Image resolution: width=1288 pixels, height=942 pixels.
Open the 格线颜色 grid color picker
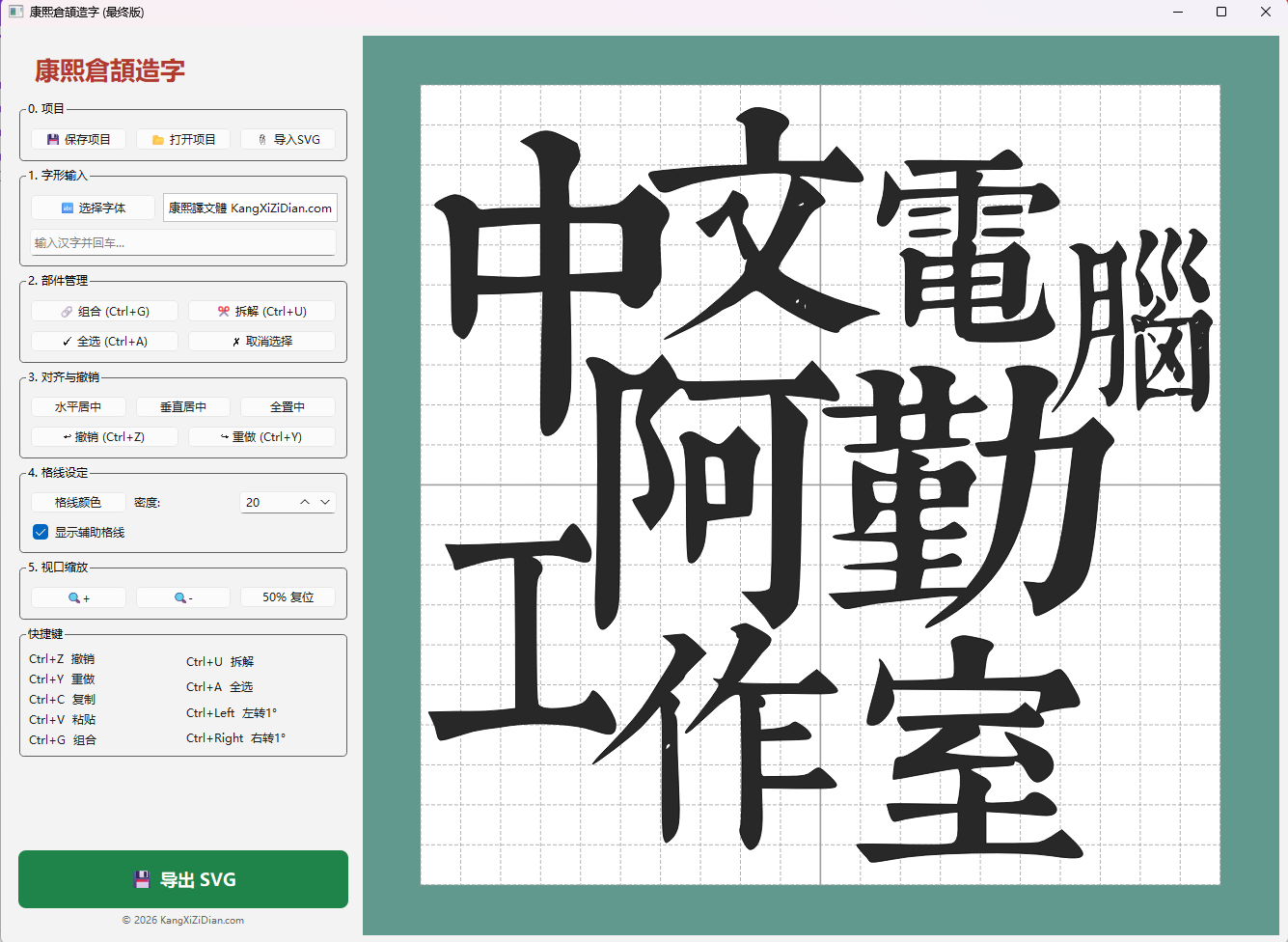(x=78, y=503)
